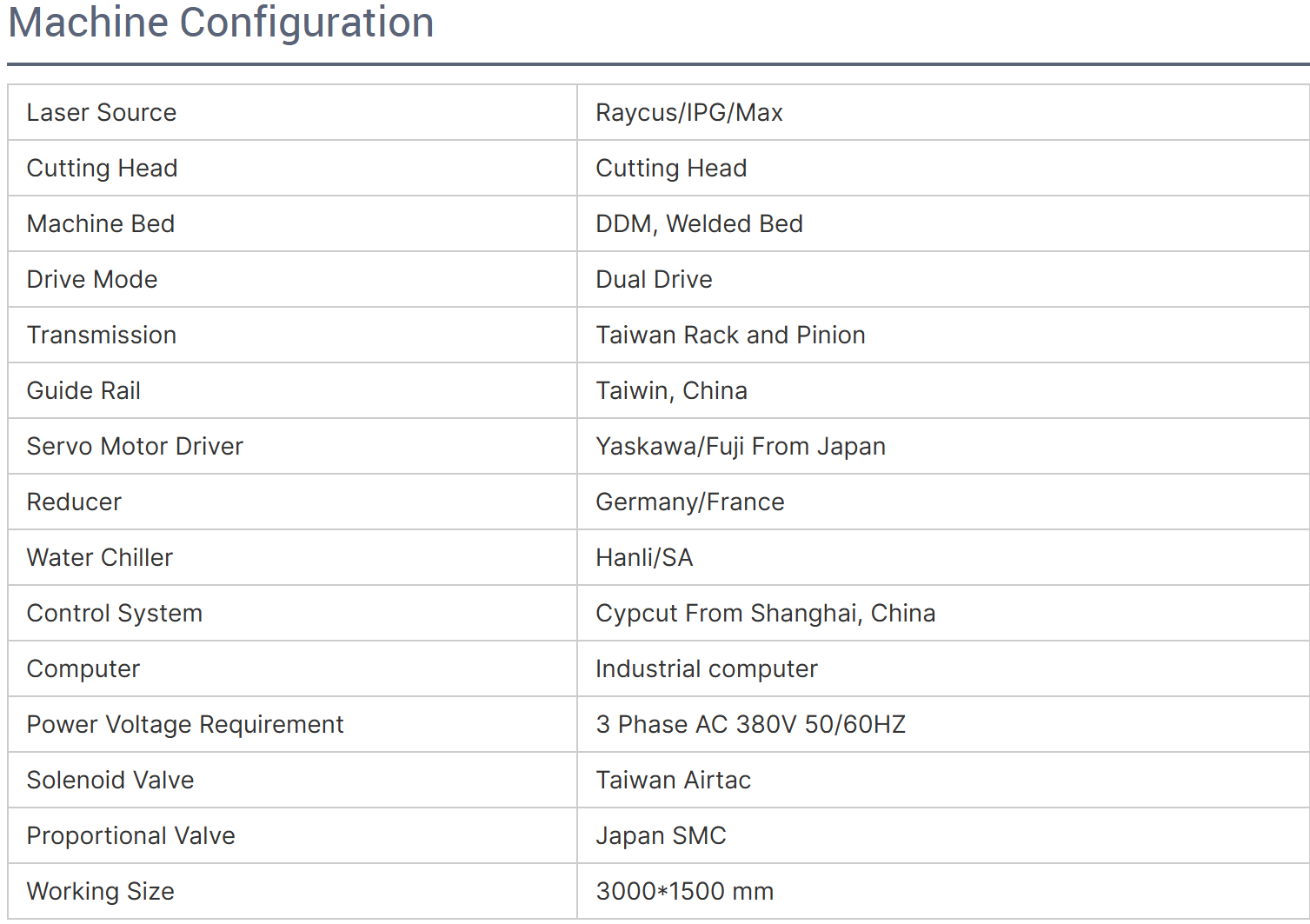Select Cypcut From Shanghai, China text
The height and width of the screenshot is (924, 1310).
pyautogui.click(x=765, y=613)
